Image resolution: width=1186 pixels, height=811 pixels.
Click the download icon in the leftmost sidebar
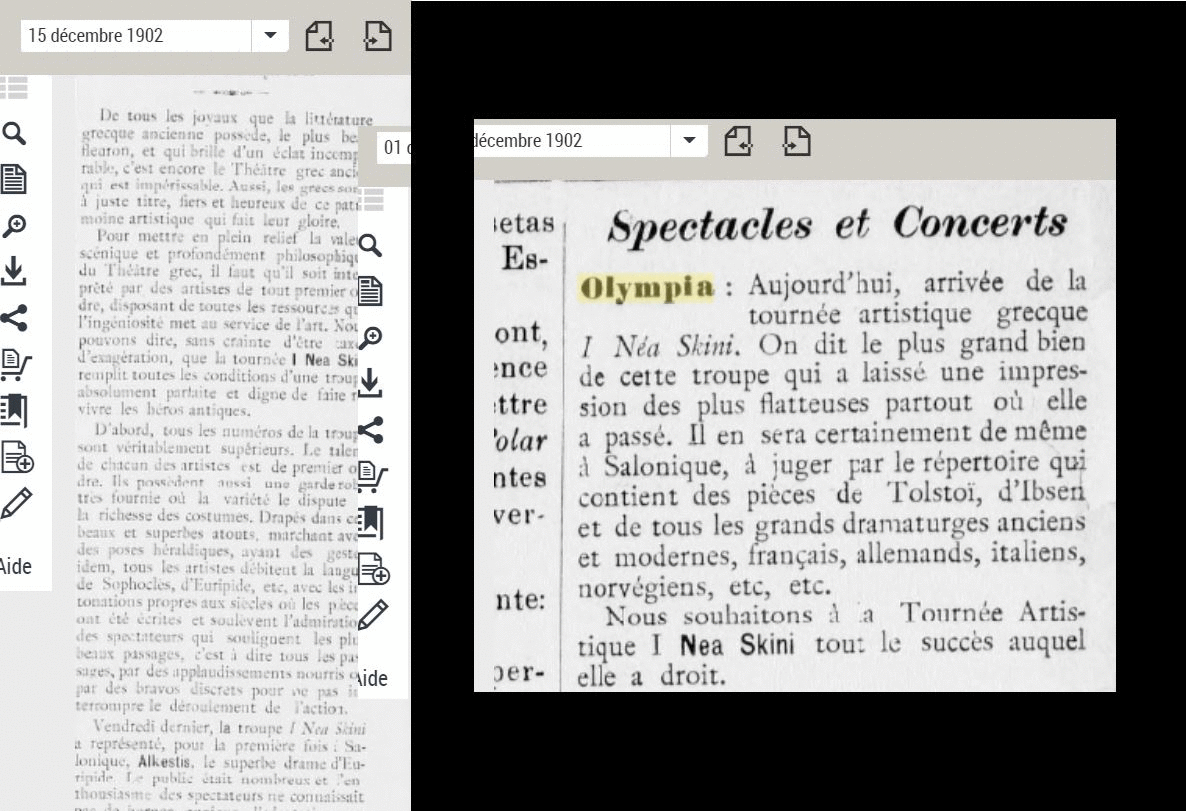[14, 271]
